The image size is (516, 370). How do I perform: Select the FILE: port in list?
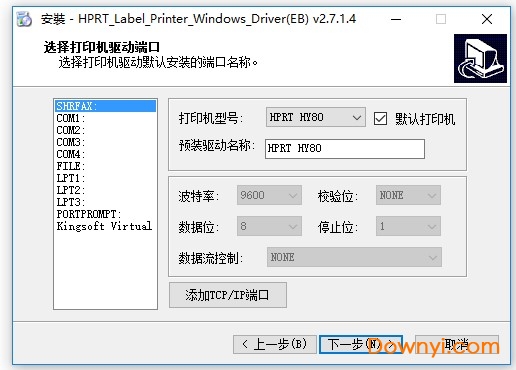[105, 166]
